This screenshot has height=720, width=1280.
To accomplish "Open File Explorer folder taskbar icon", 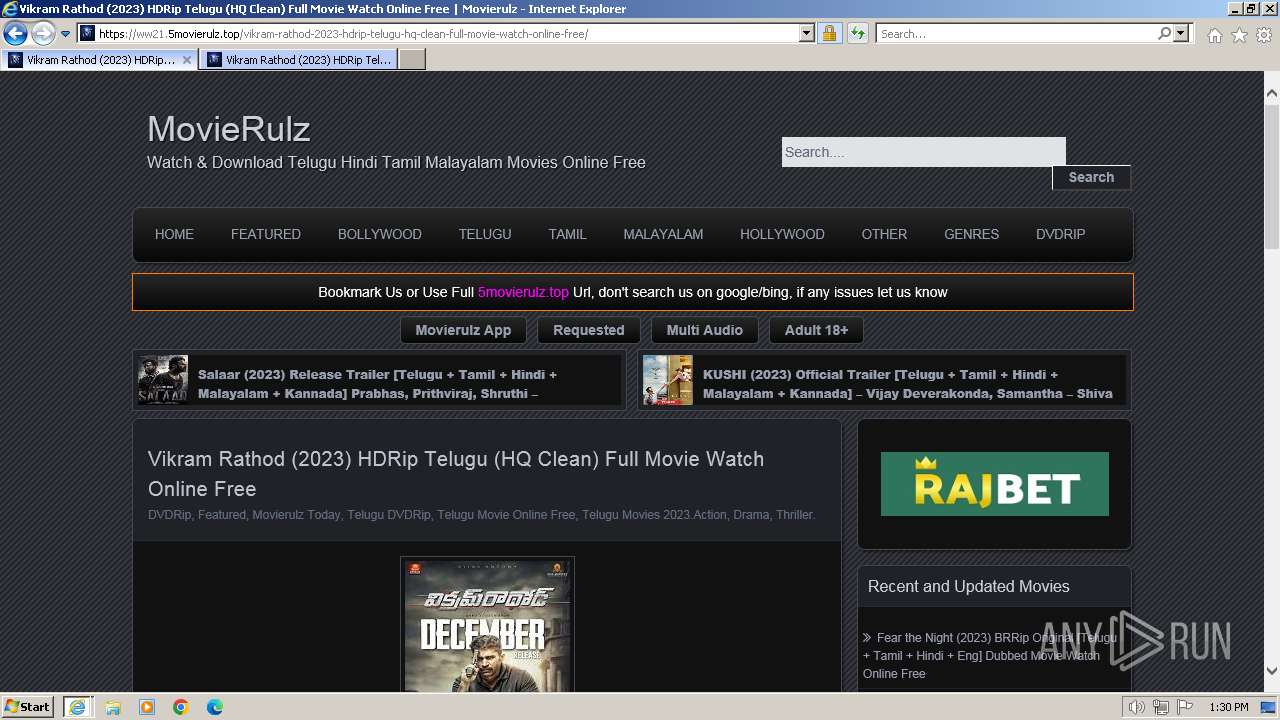I will pyautogui.click(x=113, y=707).
